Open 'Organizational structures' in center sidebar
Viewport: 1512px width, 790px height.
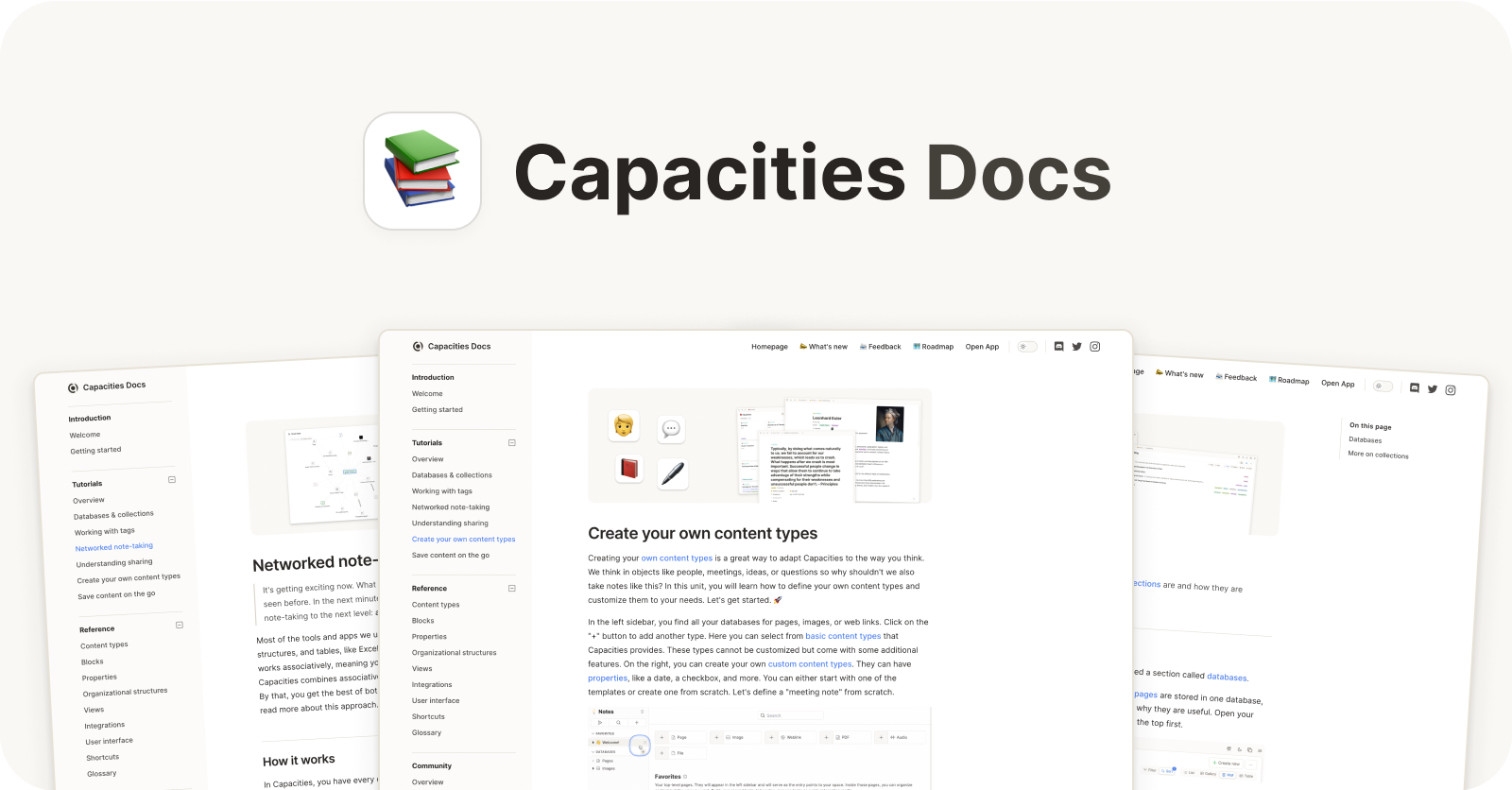point(454,653)
